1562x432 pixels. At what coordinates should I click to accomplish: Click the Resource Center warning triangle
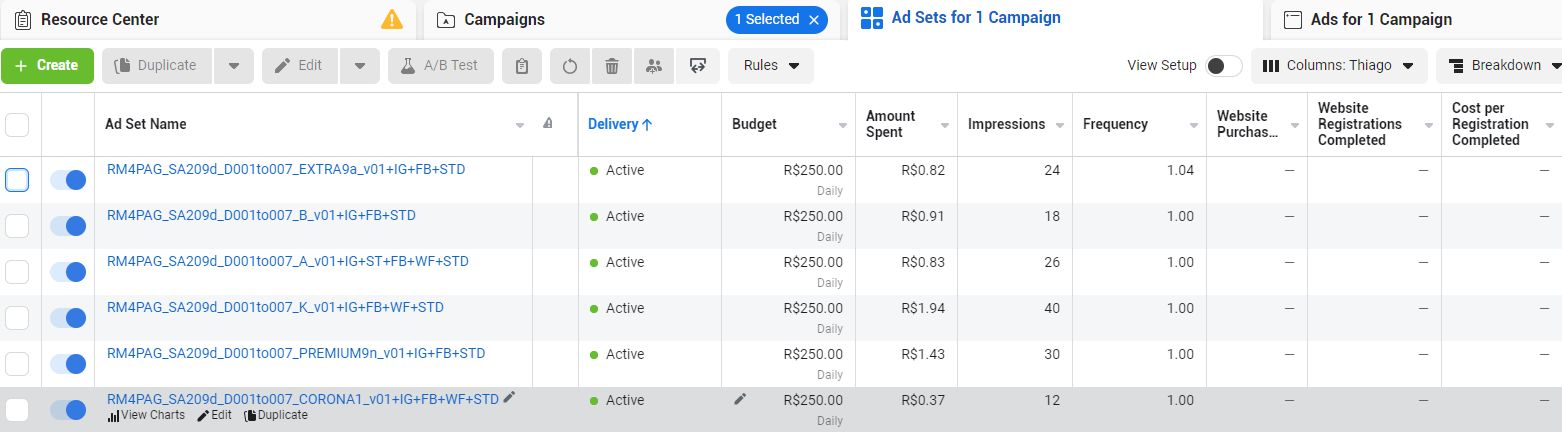392,19
